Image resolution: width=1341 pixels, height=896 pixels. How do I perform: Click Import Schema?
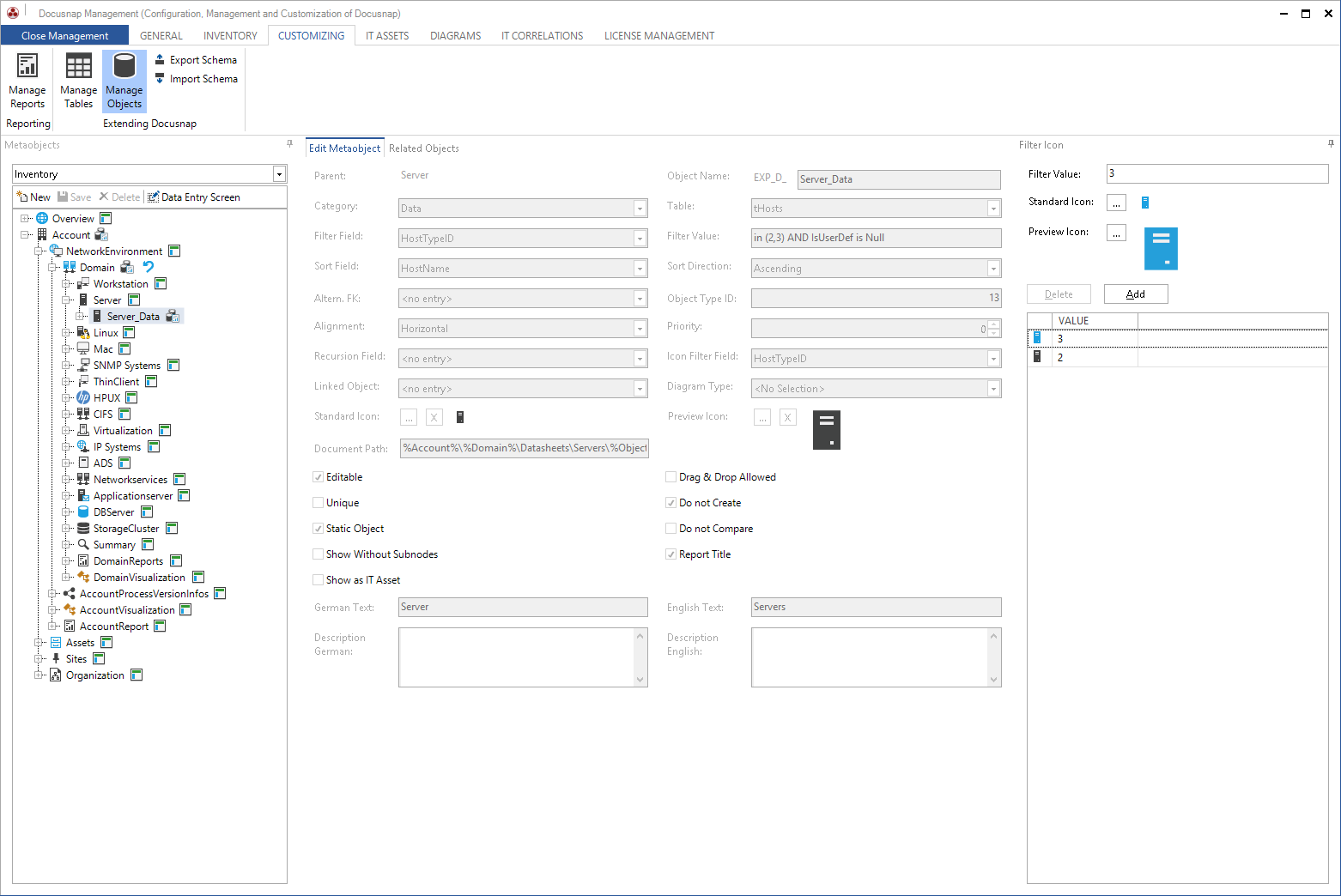[x=196, y=79]
